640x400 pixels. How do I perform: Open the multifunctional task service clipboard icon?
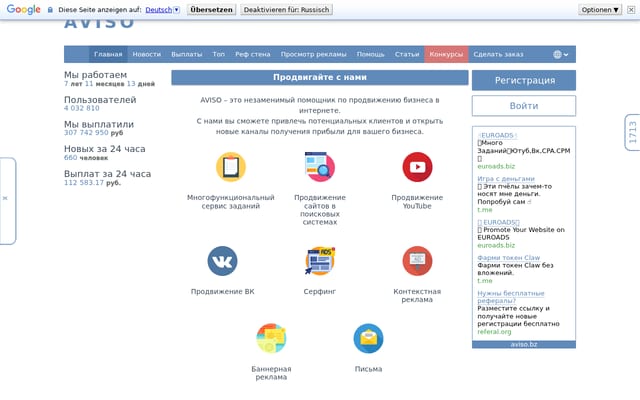click(x=231, y=167)
